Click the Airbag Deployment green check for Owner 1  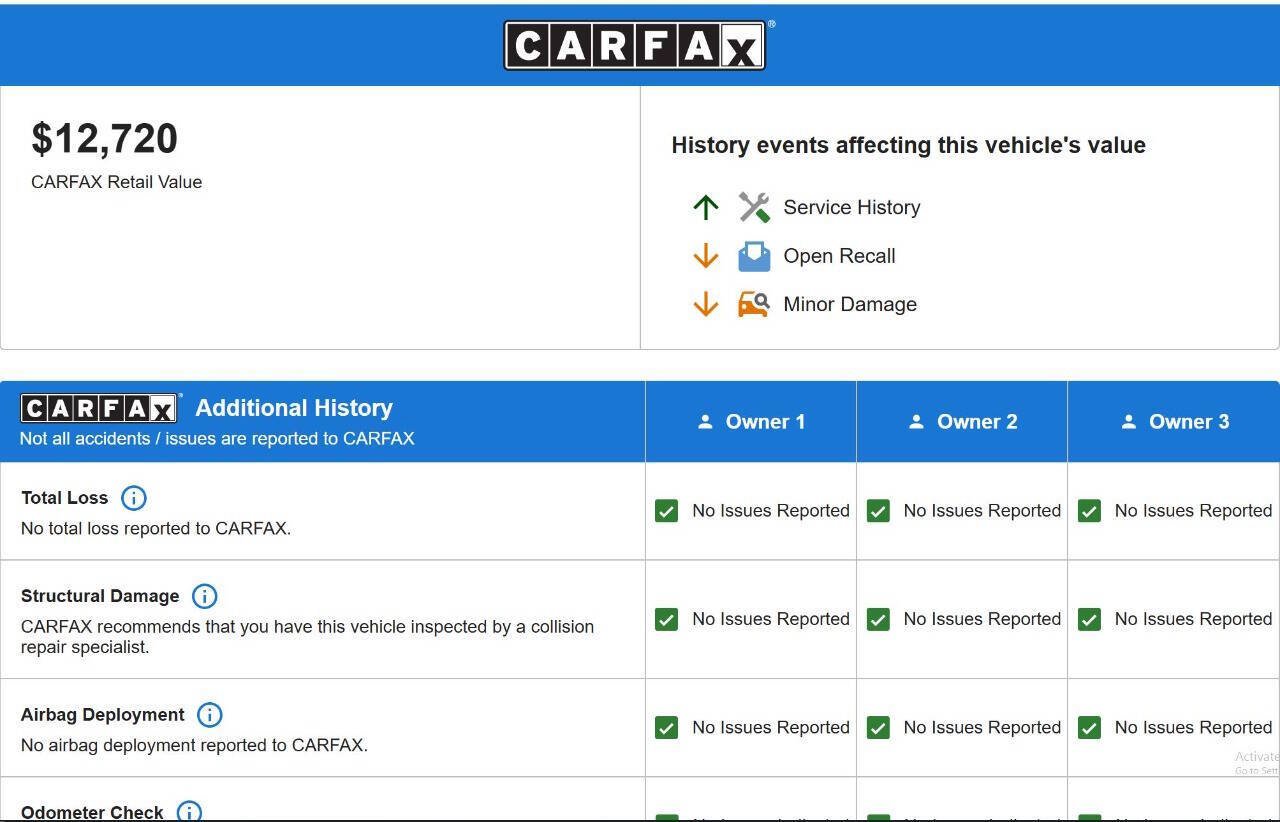coord(667,728)
